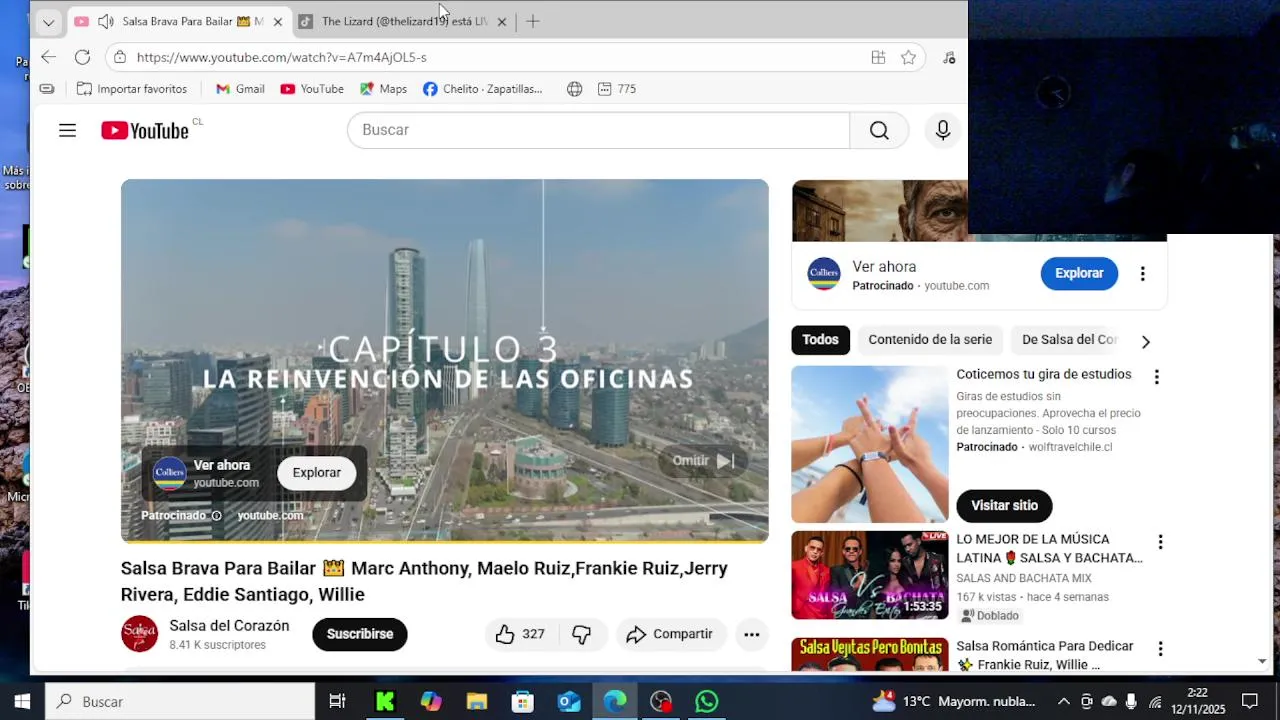Click the ad info icon beside Patrocinado
This screenshot has width=1280, height=720.
coord(216,516)
